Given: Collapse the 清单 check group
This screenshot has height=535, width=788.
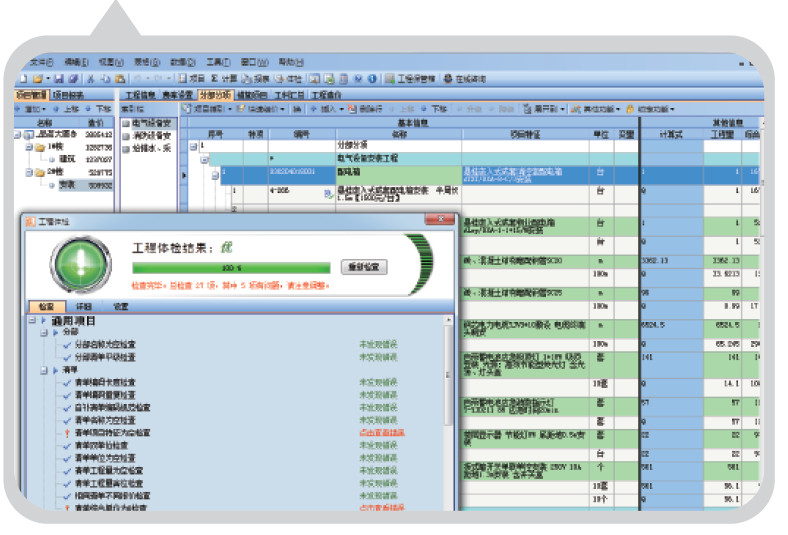Looking at the screenshot, I should (x=44, y=368).
